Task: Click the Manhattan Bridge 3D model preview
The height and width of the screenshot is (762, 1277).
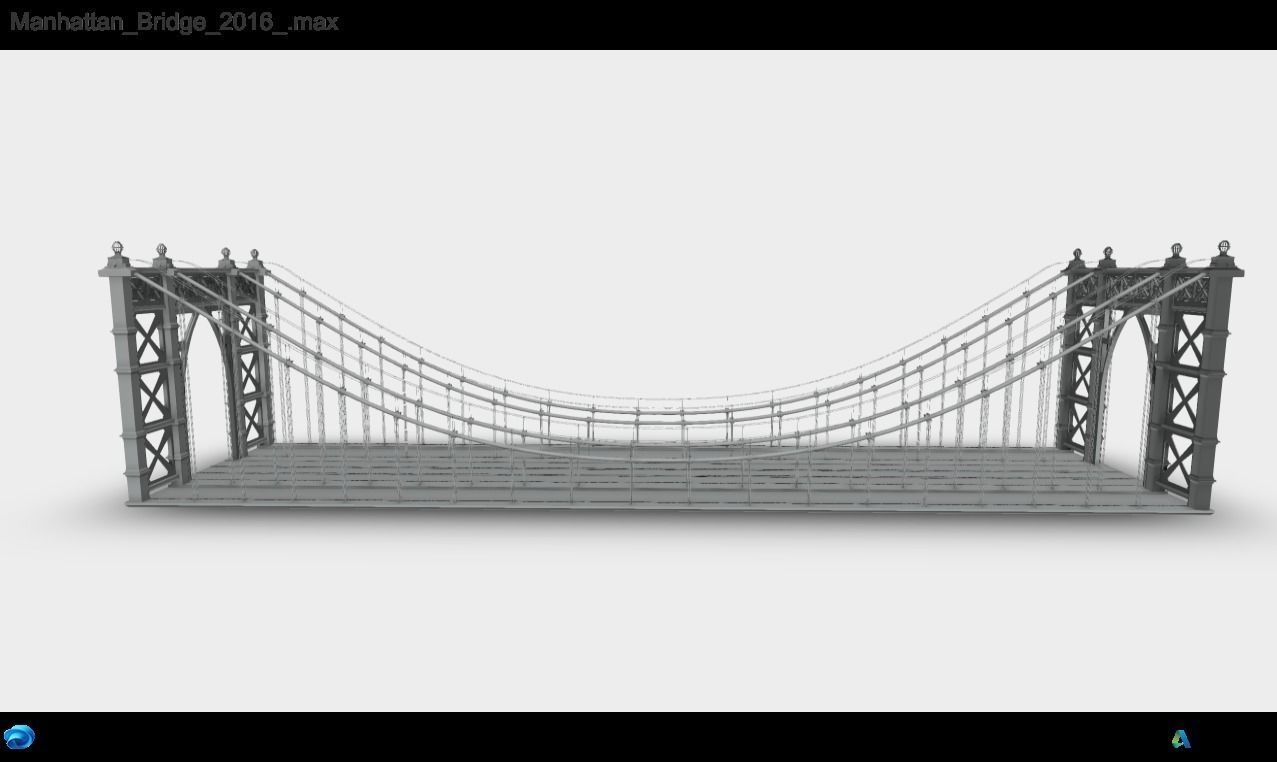Action: (671, 378)
